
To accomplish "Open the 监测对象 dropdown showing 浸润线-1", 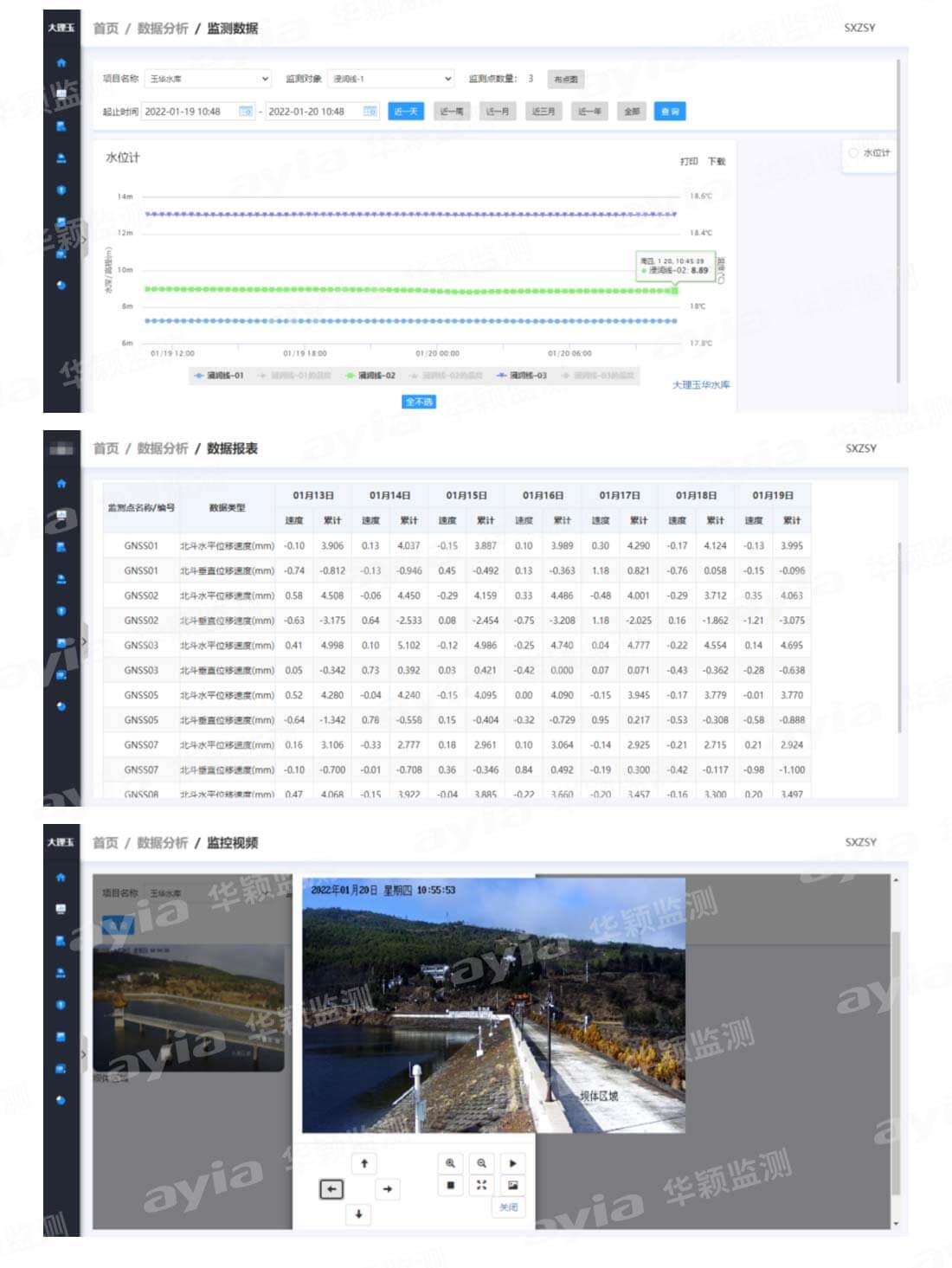I will point(392,79).
